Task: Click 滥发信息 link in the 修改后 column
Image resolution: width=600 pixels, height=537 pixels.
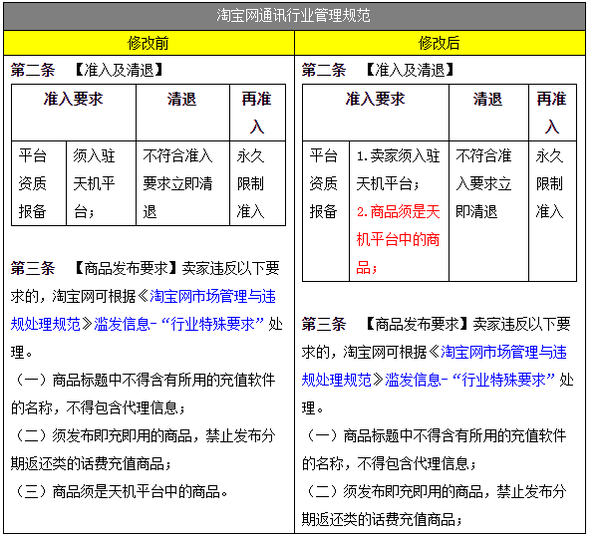Action: click(x=411, y=380)
